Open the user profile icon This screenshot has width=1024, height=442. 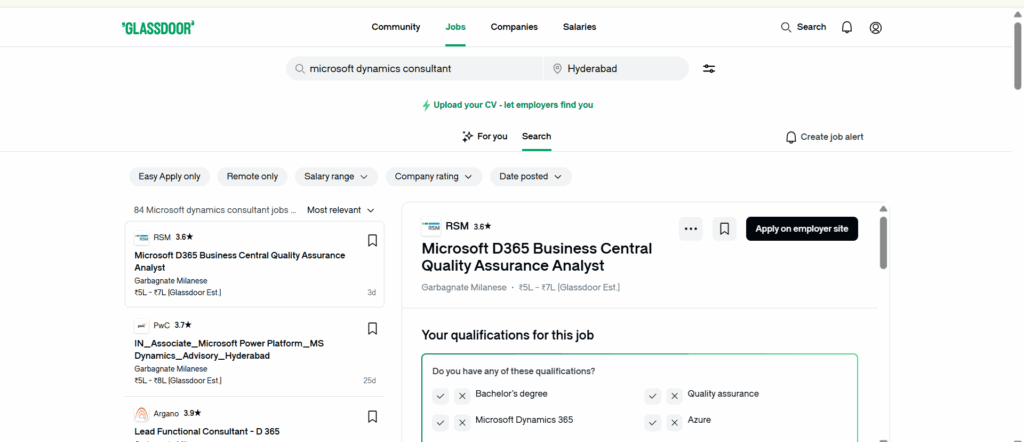pos(876,28)
